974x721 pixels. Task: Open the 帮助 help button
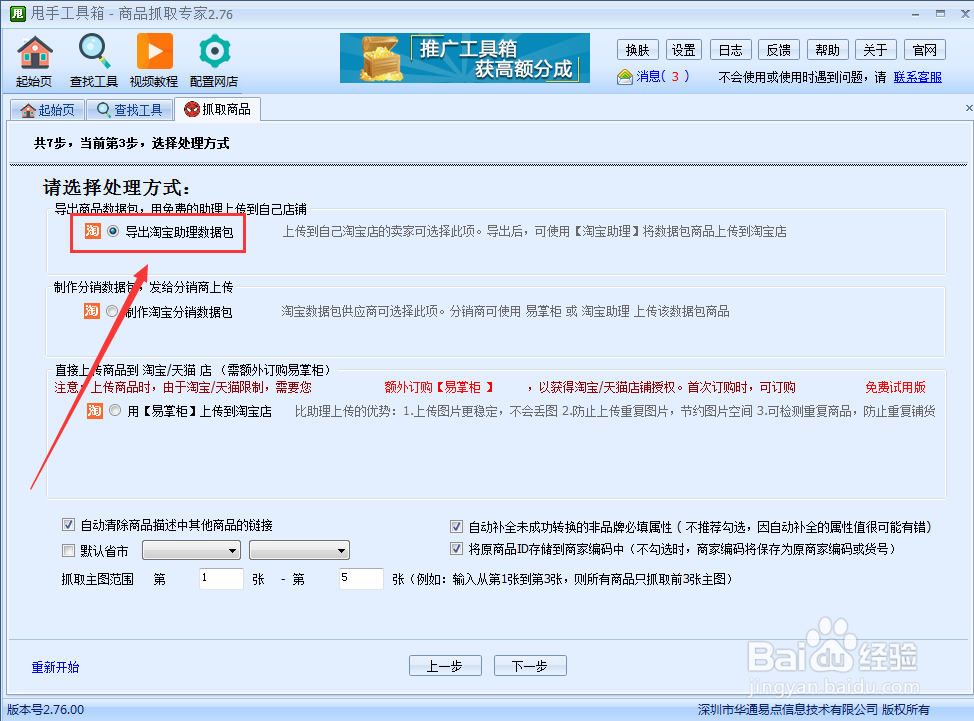[827, 50]
